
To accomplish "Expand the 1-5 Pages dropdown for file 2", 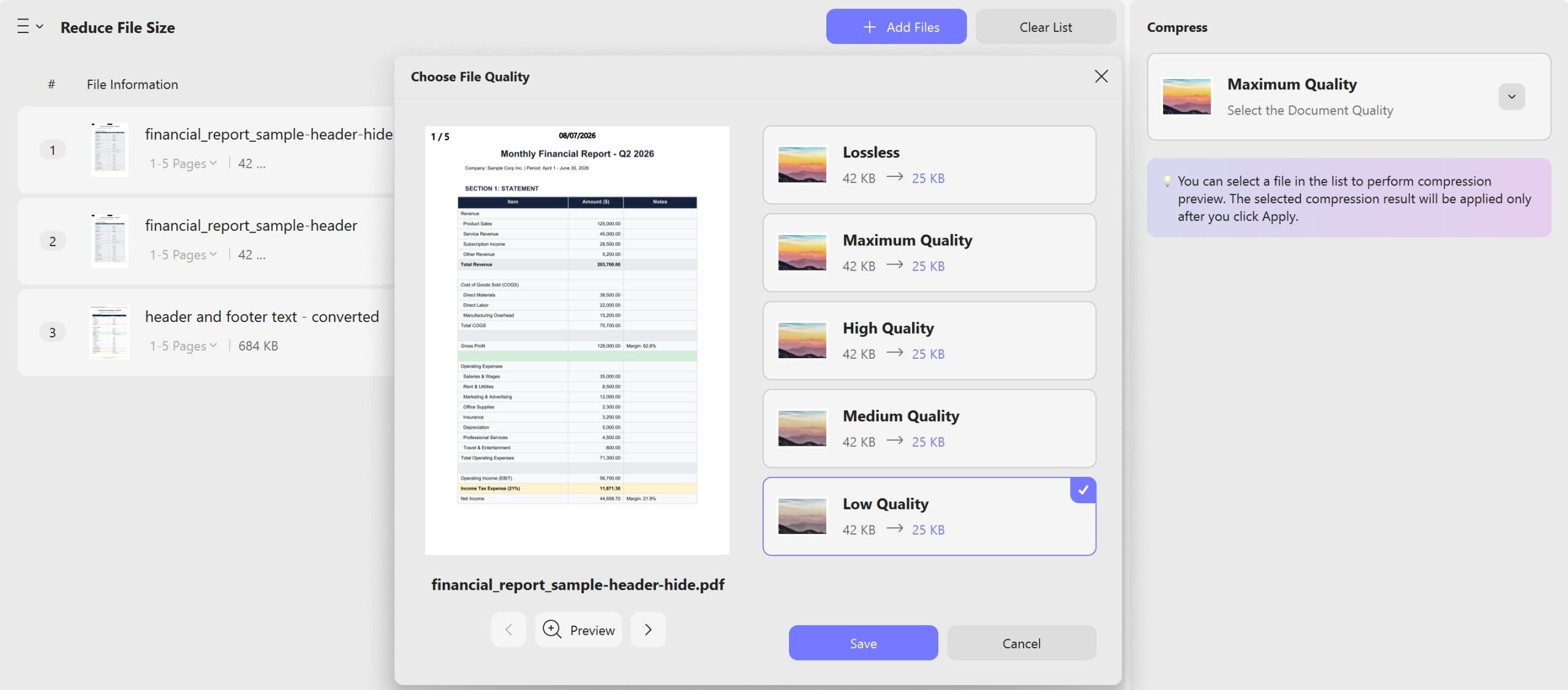I will pyautogui.click(x=183, y=254).
